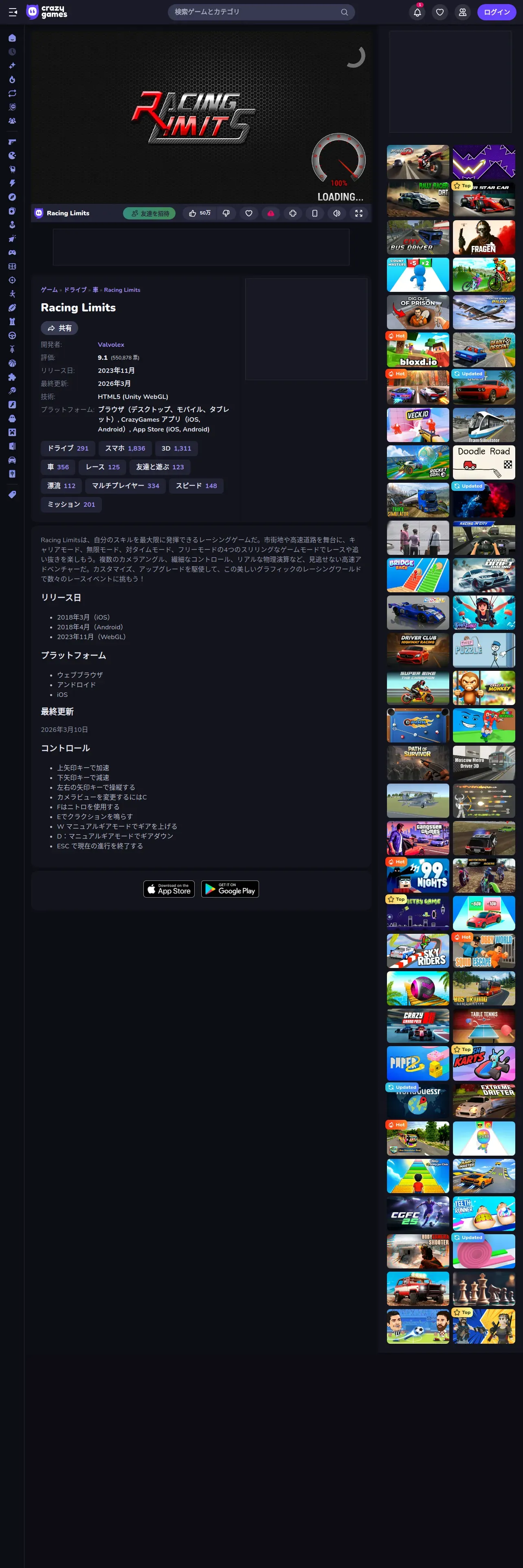Open shooting gun category icon
Viewport: 523px width, 1568px height.
point(12,142)
